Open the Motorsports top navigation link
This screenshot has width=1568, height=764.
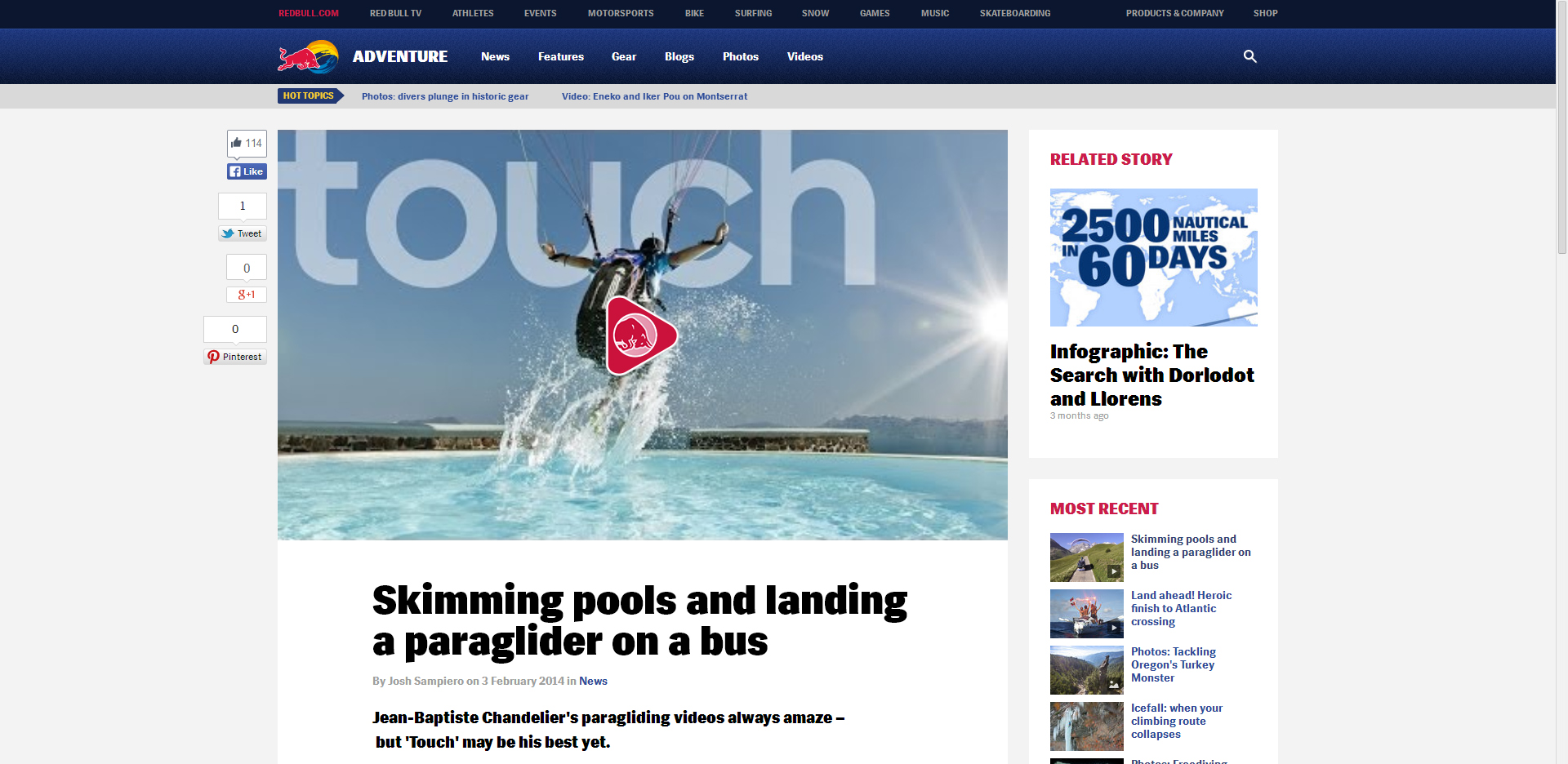coord(621,13)
